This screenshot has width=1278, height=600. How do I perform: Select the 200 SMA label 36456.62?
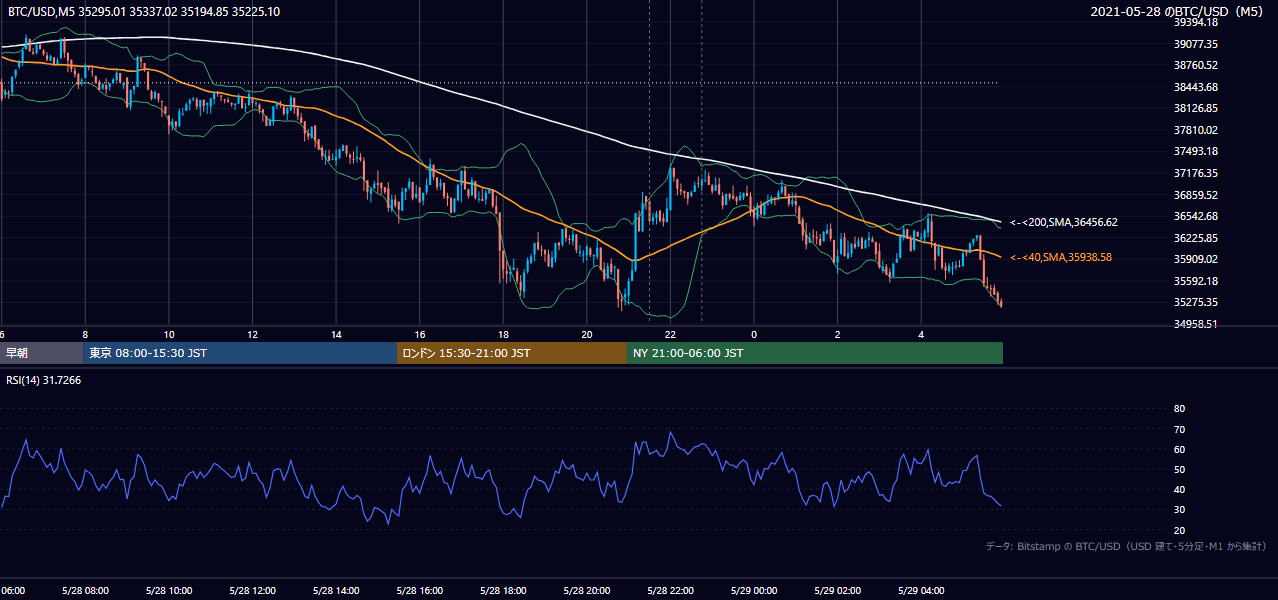click(x=1064, y=222)
